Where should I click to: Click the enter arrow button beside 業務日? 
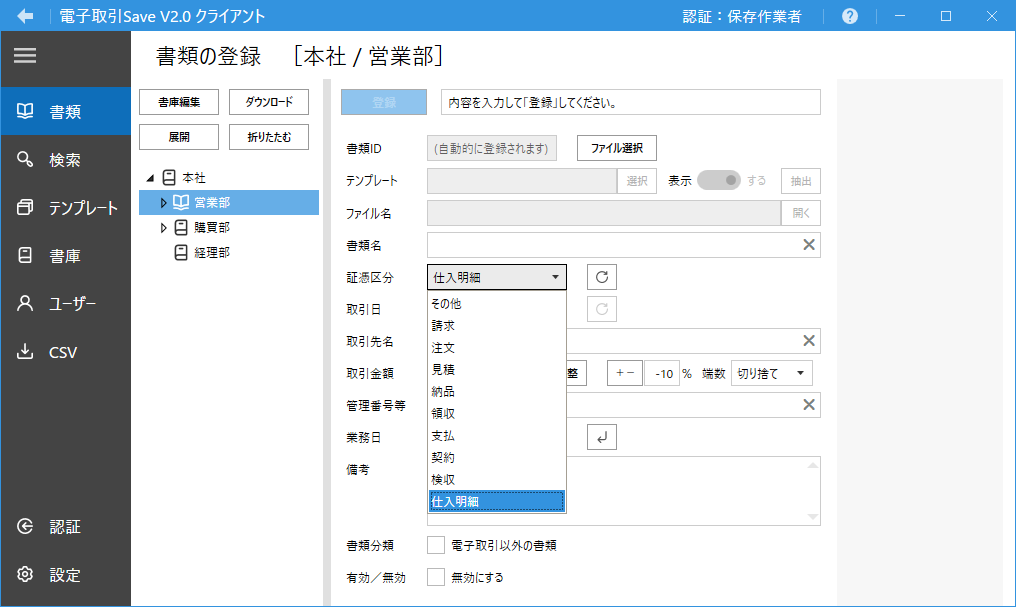pos(602,437)
